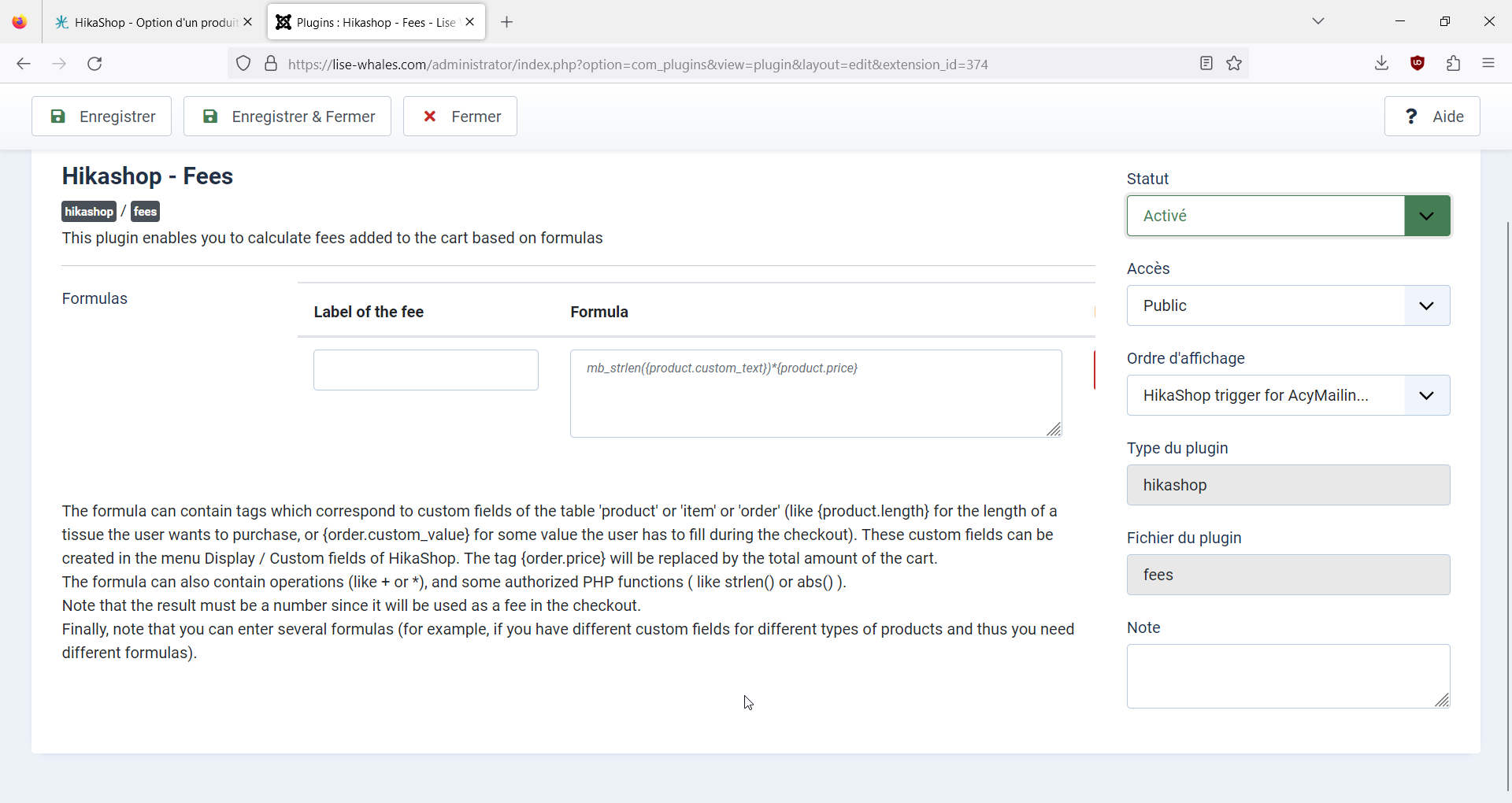Click the Formula column header

click(599, 312)
